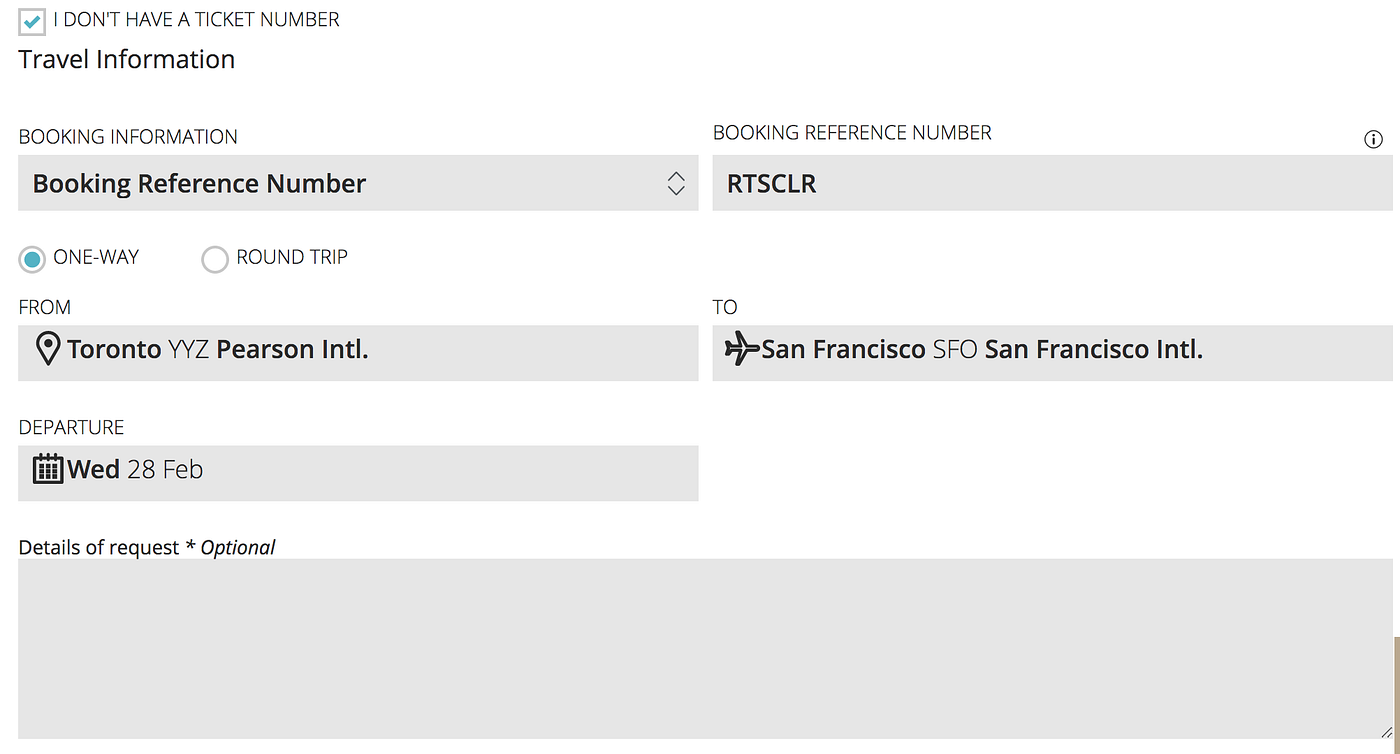Click the up-down arrows of Booking Information select

[676, 183]
